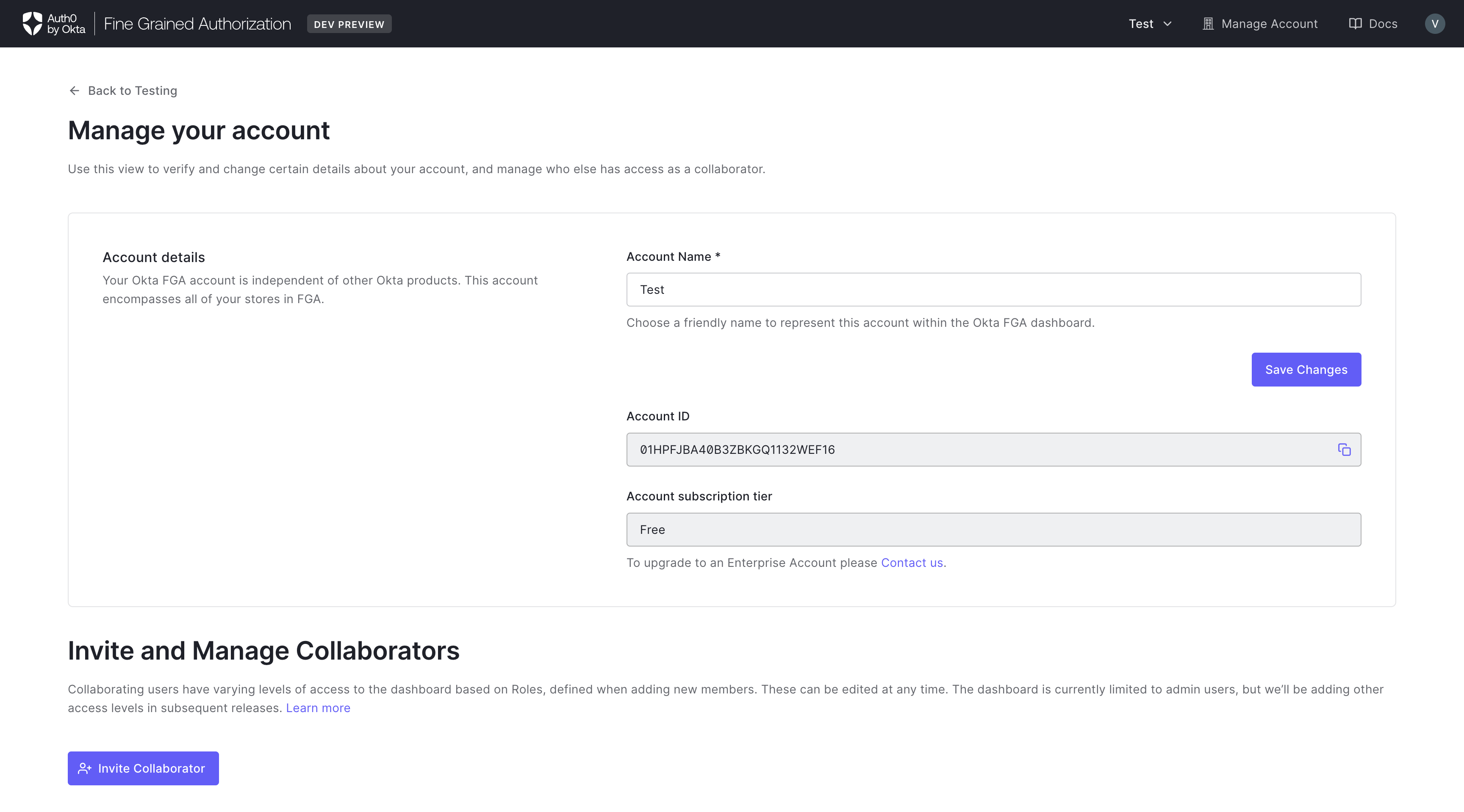Click the Account details heading
Screen dimensions: 1464x812
point(153,257)
